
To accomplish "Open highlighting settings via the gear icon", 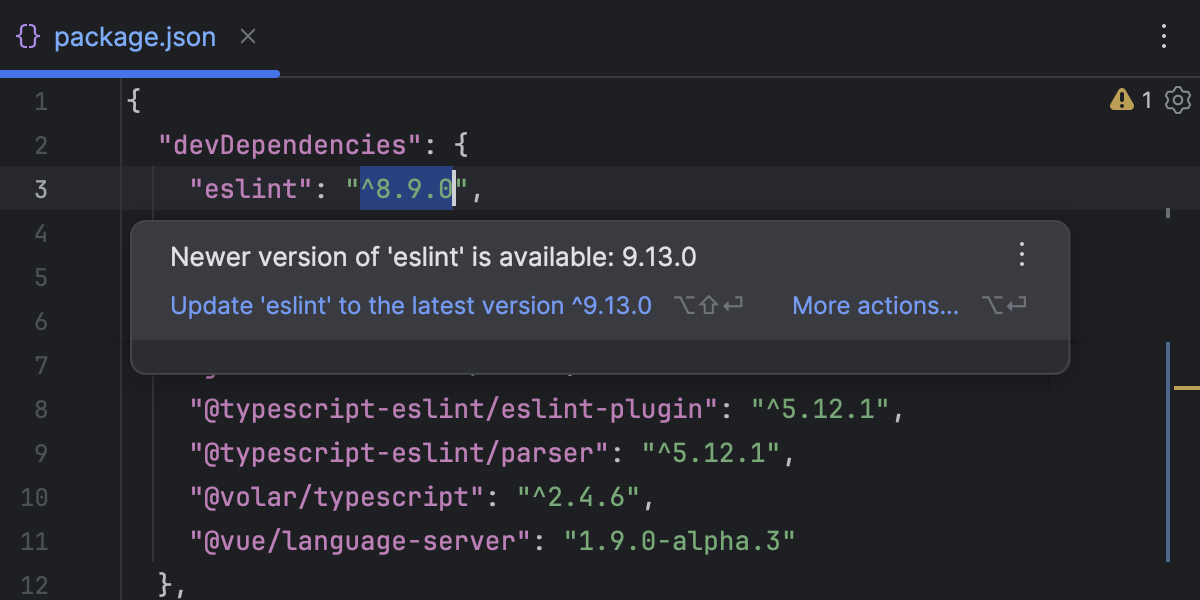I will [1177, 100].
